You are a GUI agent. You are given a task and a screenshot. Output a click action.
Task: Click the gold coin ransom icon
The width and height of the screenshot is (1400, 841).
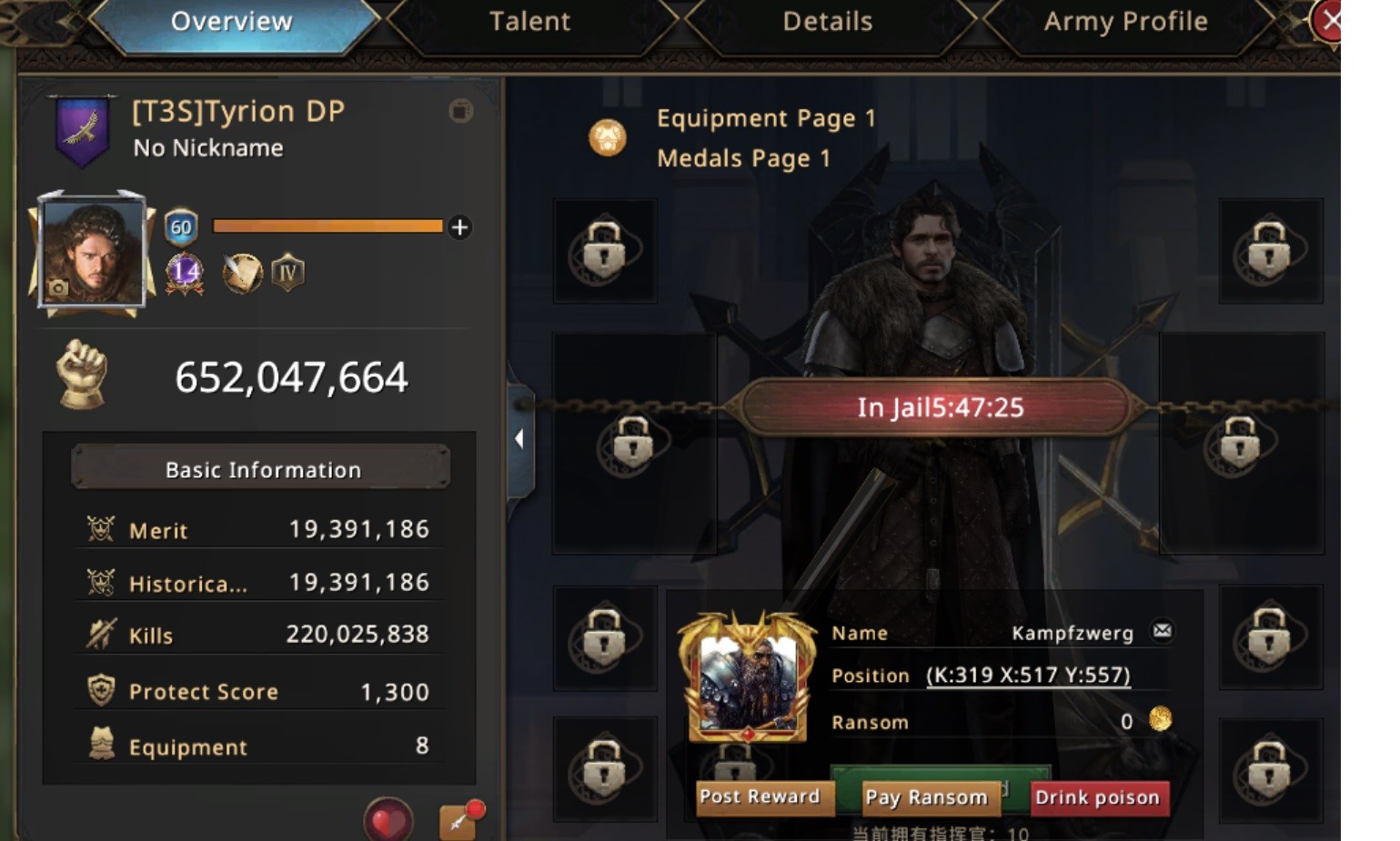pos(1160,719)
